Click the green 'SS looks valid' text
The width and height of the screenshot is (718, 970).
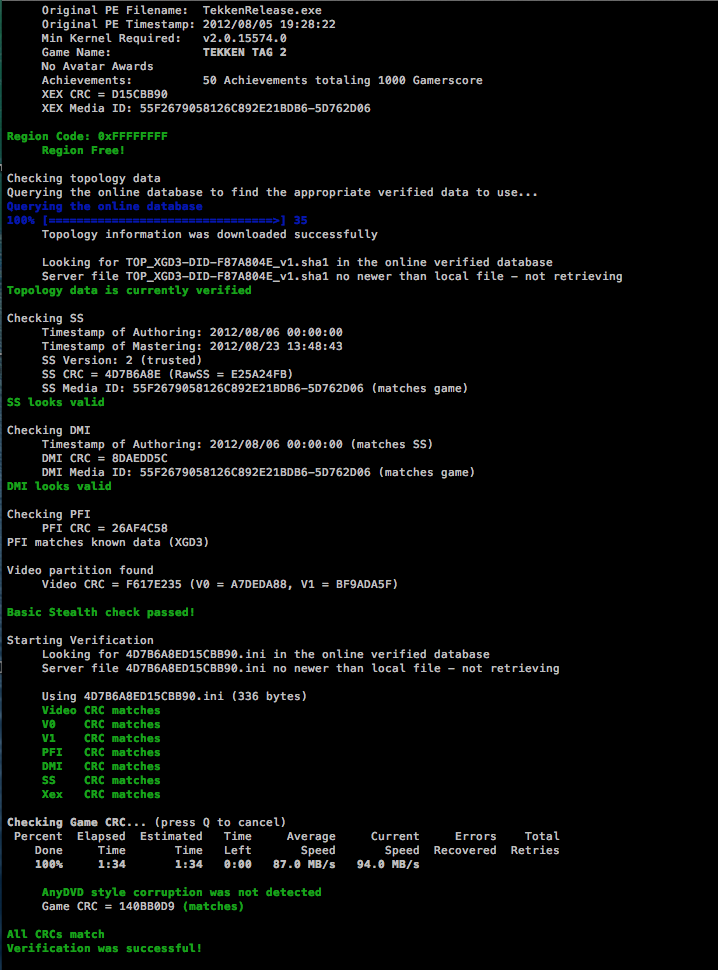pyautogui.click(x=56, y=402)
